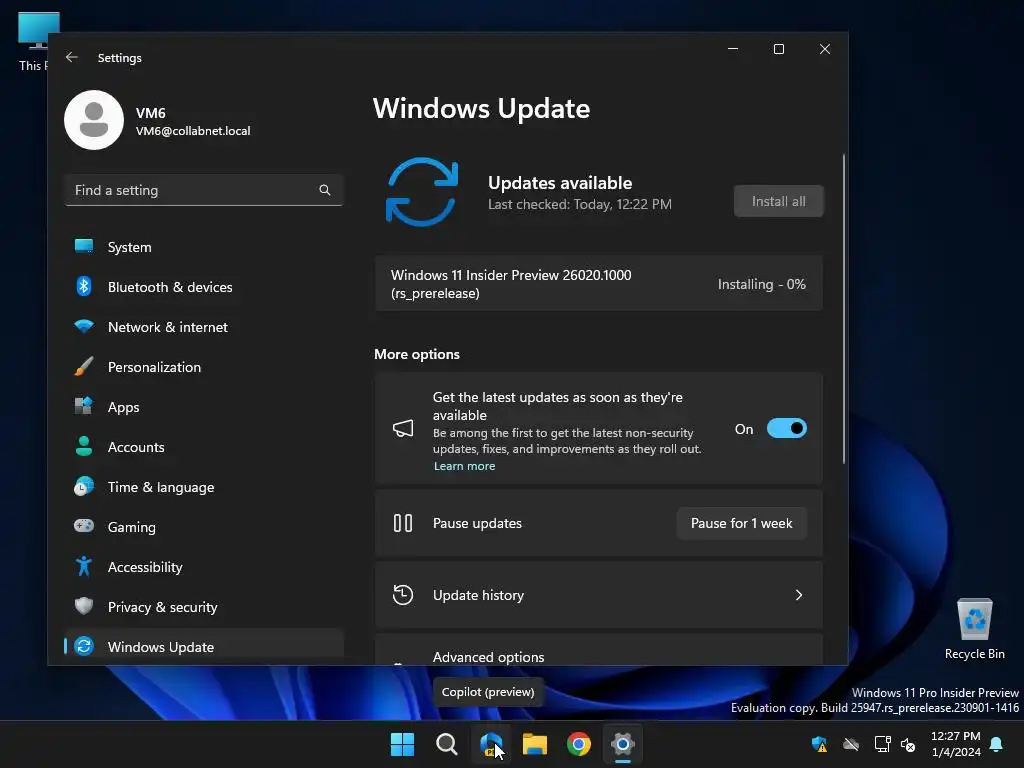1024x768 pixels.
Task: Click Pause for 1 week
Action: pyautogui.click(x=741, y=523)
